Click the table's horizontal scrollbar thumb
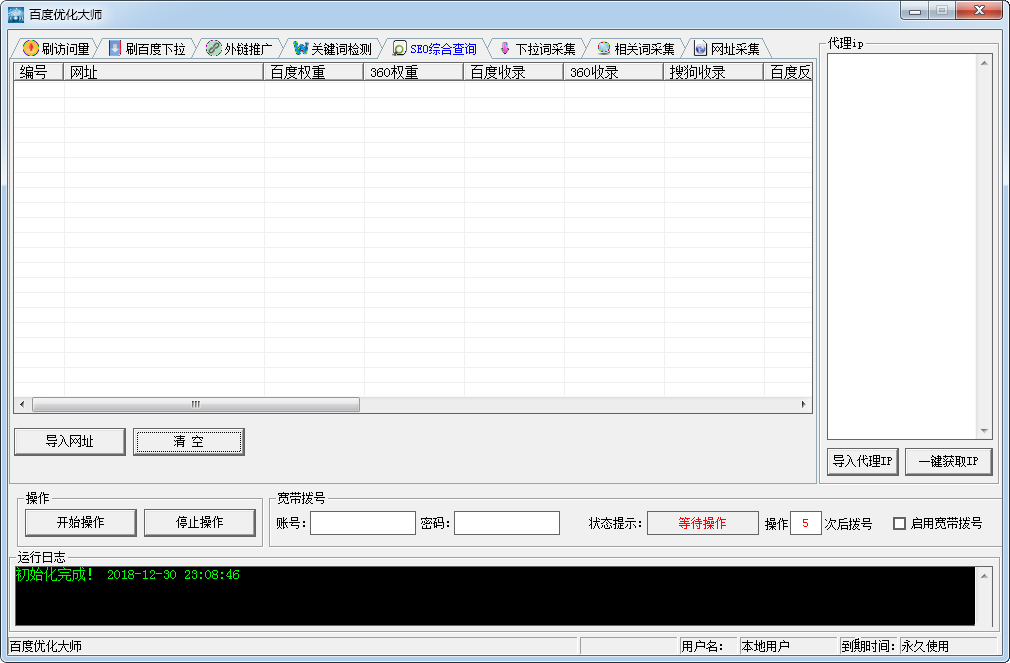The height and width of the screenshot is (663, 1010). click(x=196, y=405)
